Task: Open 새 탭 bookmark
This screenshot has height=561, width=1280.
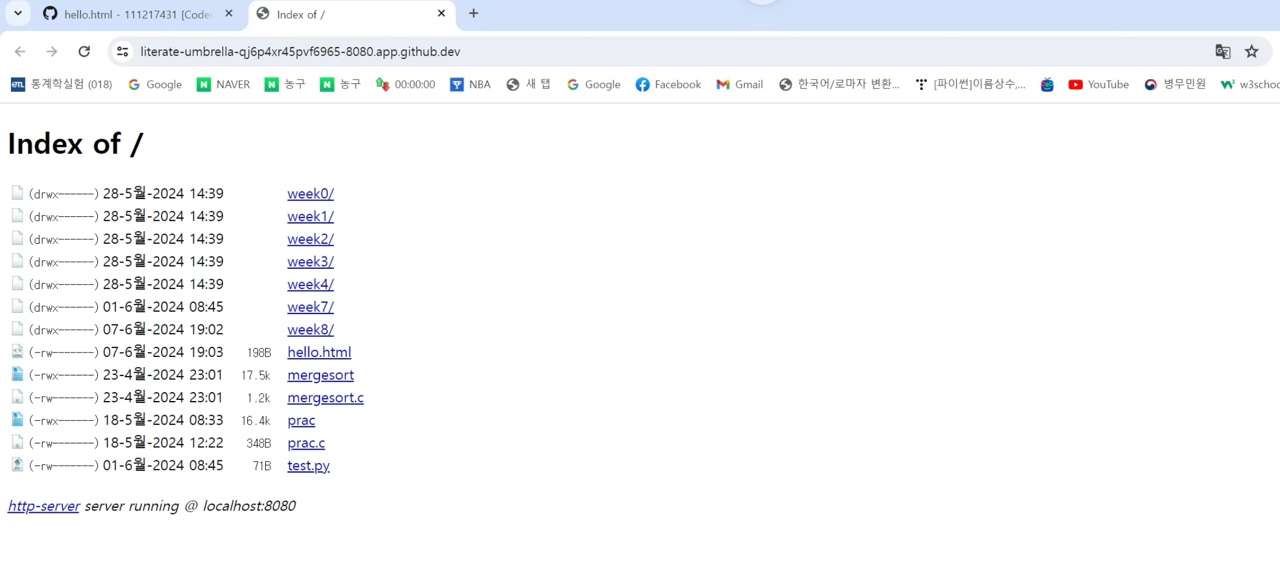Action: (x=528, y=85)
